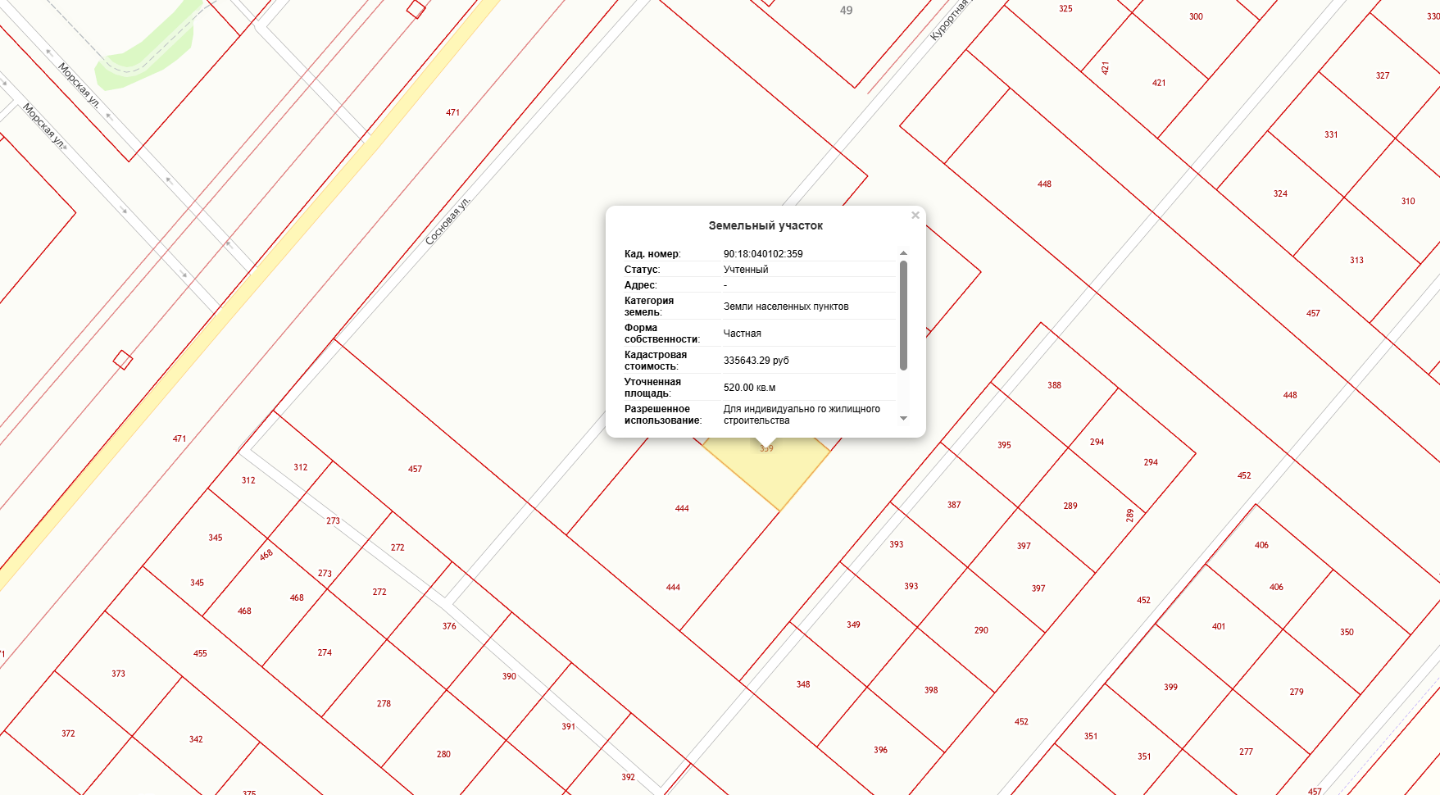Click the popup's vertical scrollbar thumb
Image resolution: width=1440 pixels, height=795 pixels.
(x=904, y=315)
